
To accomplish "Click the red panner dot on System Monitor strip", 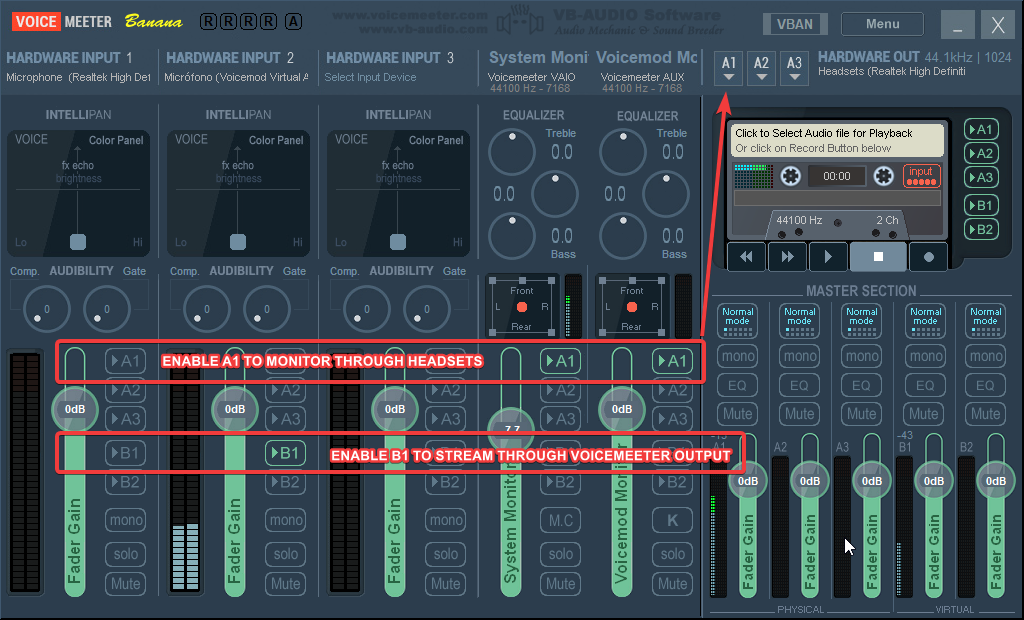I will (x=522, y=307).
